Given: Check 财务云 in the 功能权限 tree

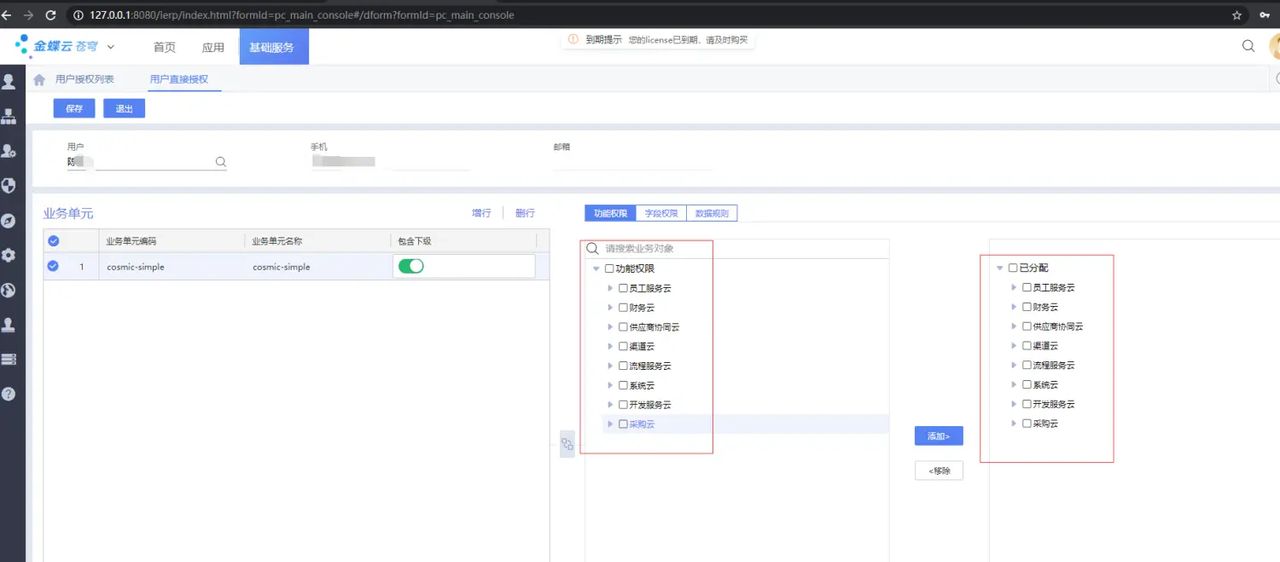Looking at the screenshot, I should pos(623,307).
